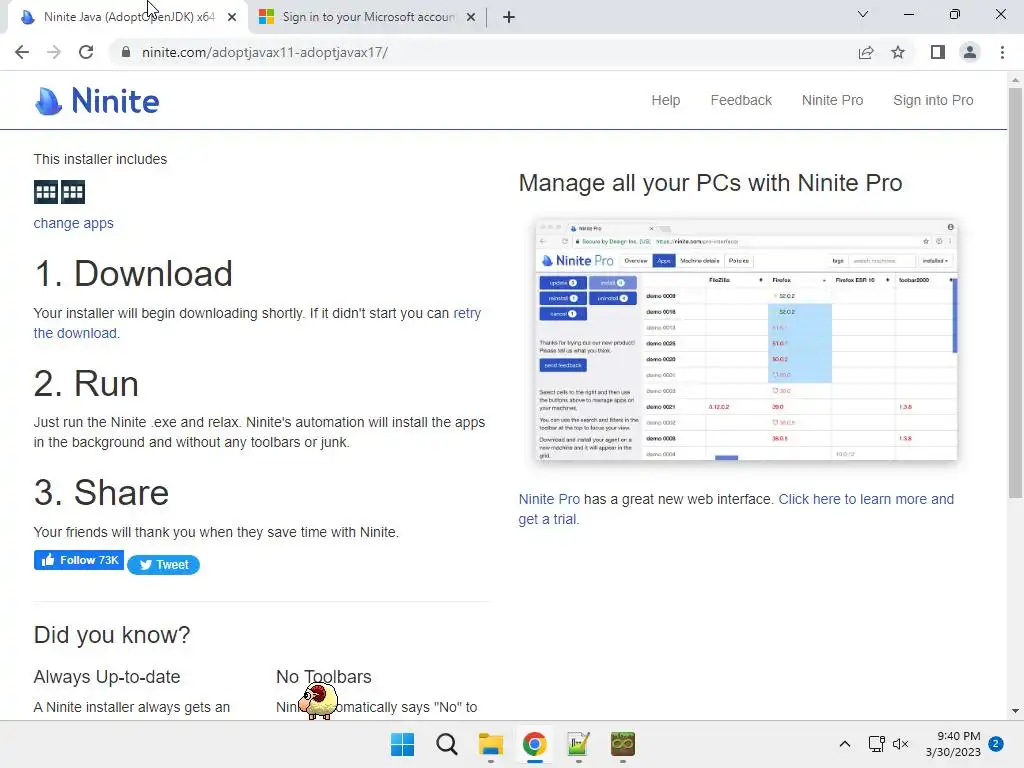The height and width of the screenshot is (768, 1024).
Task: Click the Ninite Pro text link
Action: [549, 499]
